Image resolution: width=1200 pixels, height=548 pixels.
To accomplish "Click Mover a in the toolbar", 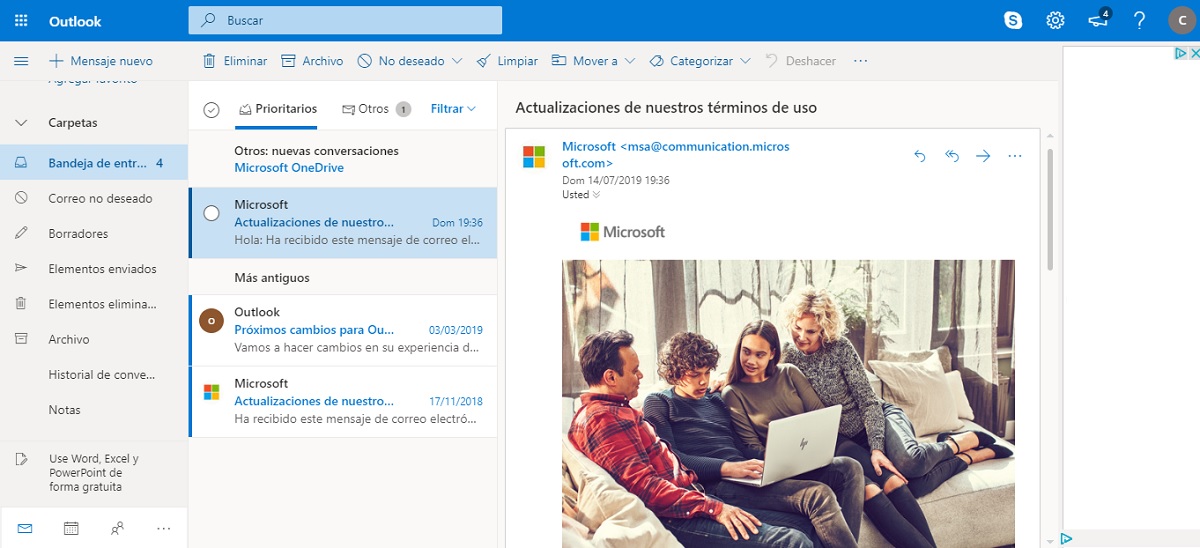I will coord(585,61).
